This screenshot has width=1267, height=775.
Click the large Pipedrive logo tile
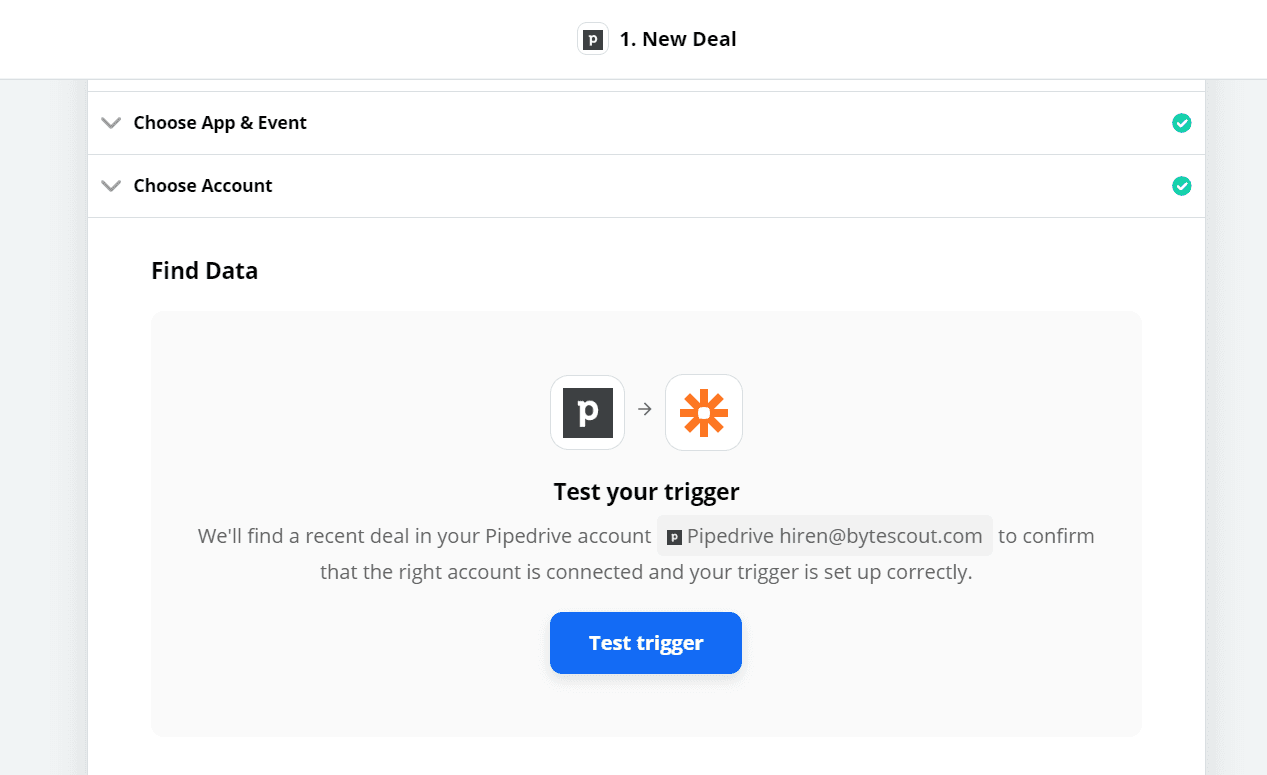(x=588, y=412)
